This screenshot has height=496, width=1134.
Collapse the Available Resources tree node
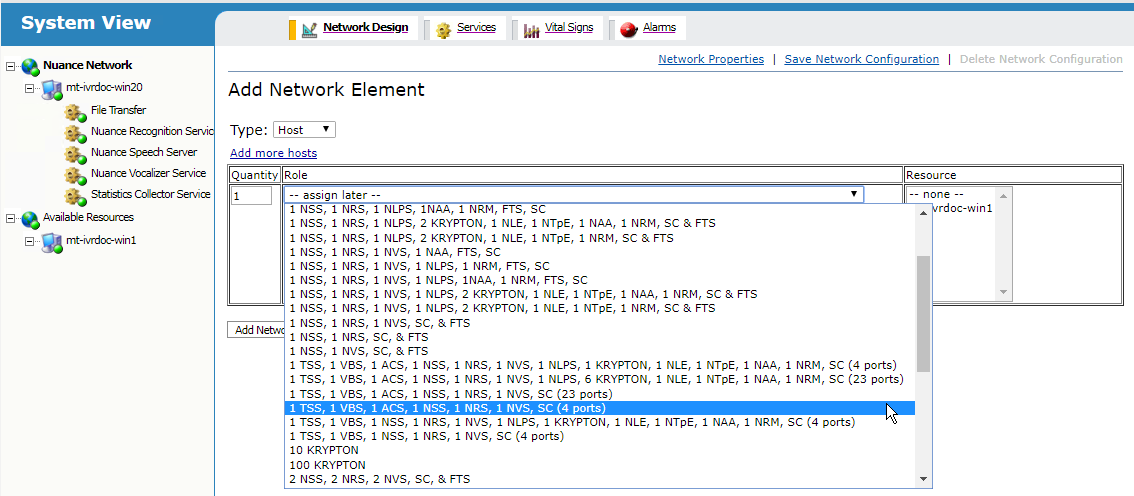click(x=10, y=218)
